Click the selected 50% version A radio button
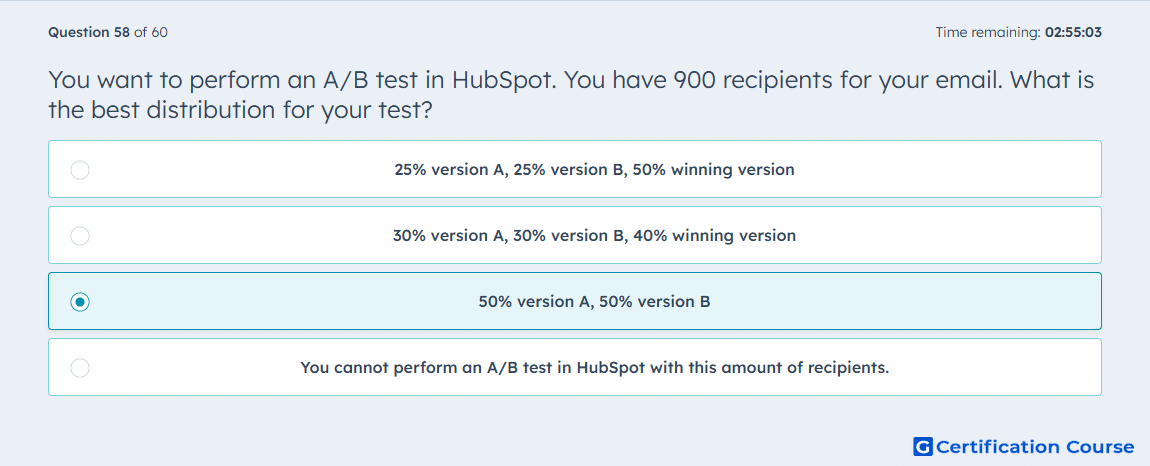This screenshot has width=1150, height=466. coord(80,302)
